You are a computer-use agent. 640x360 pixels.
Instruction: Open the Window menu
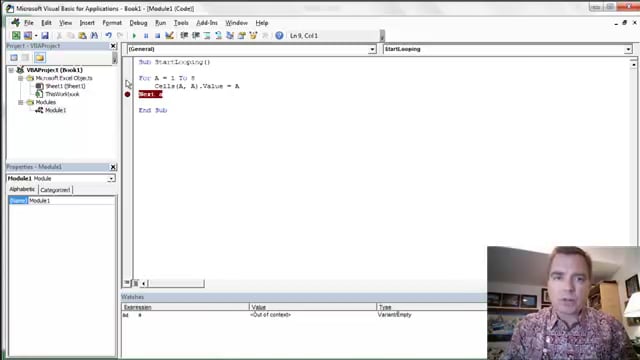click(236, 23)
